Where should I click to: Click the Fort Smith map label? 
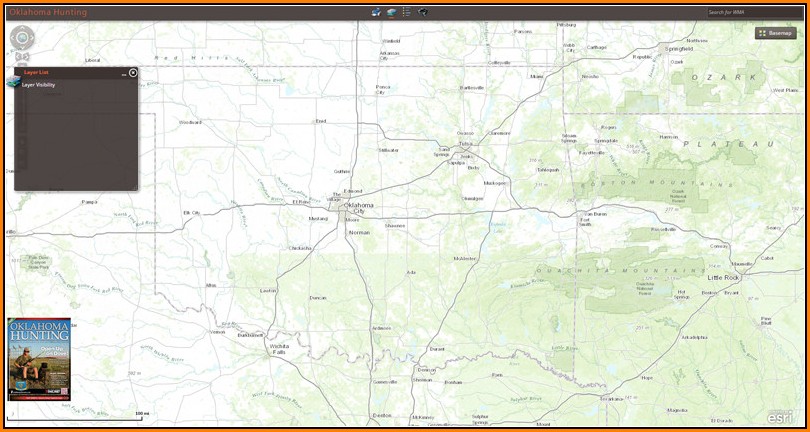click(585, 222)
